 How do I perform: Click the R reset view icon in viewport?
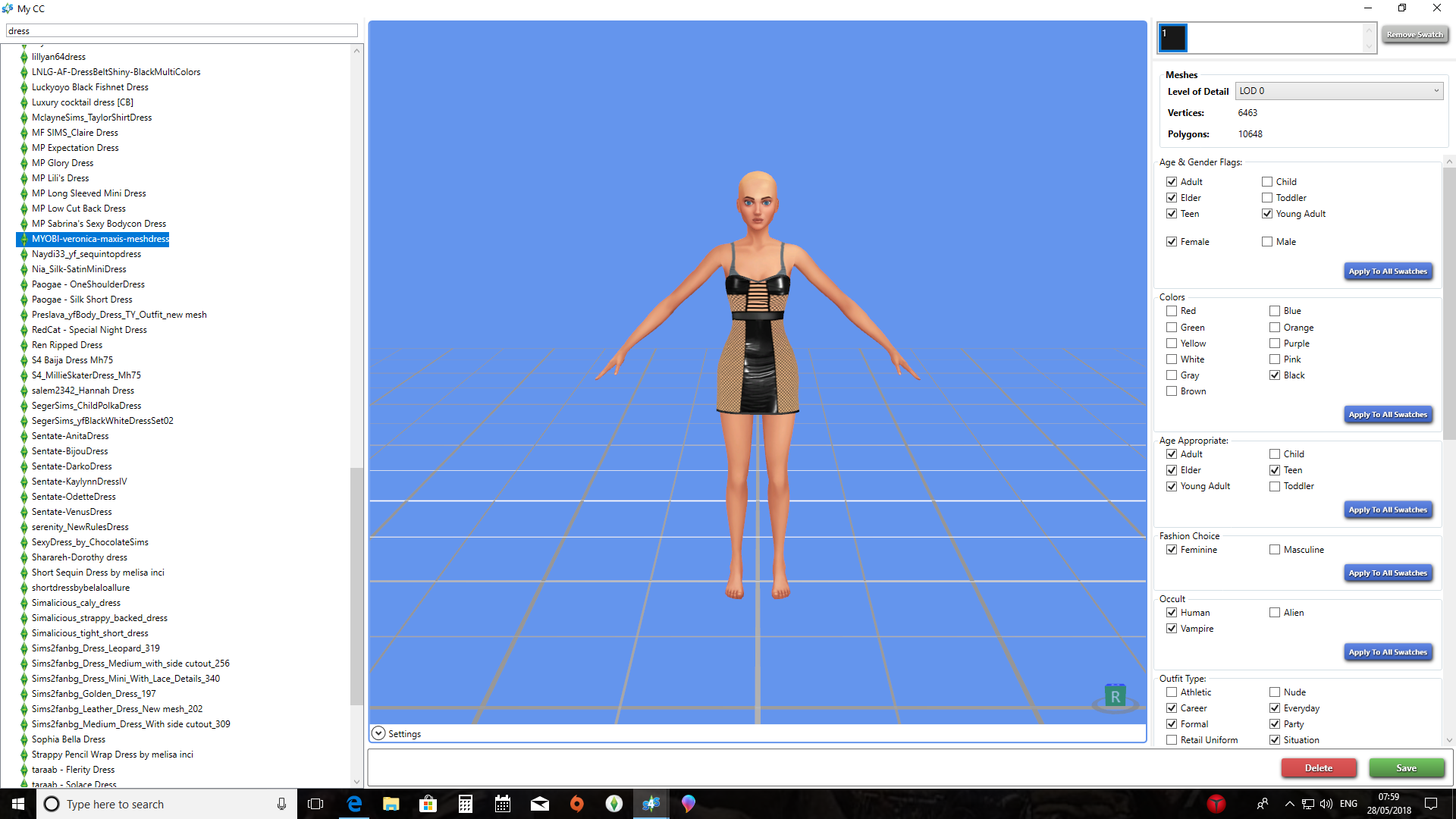[x=1115, y=697]
